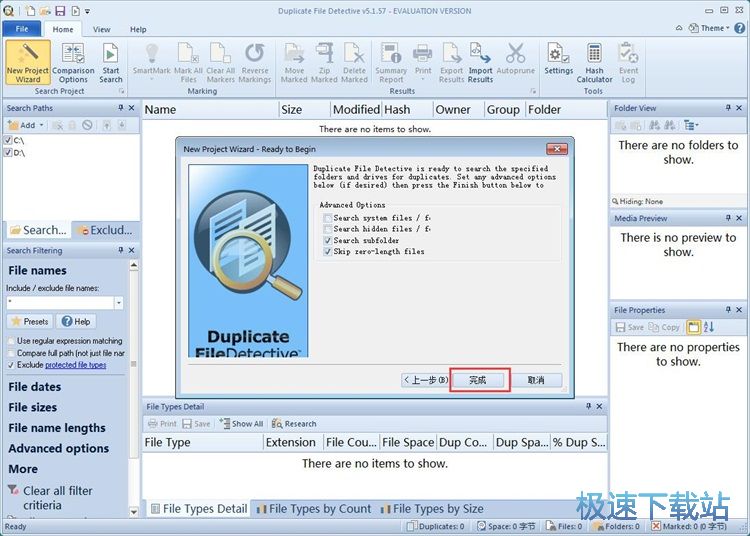750x536 pixels.
Task: Click Show All in File Types Detail
Action: click(x=242, y=424)
